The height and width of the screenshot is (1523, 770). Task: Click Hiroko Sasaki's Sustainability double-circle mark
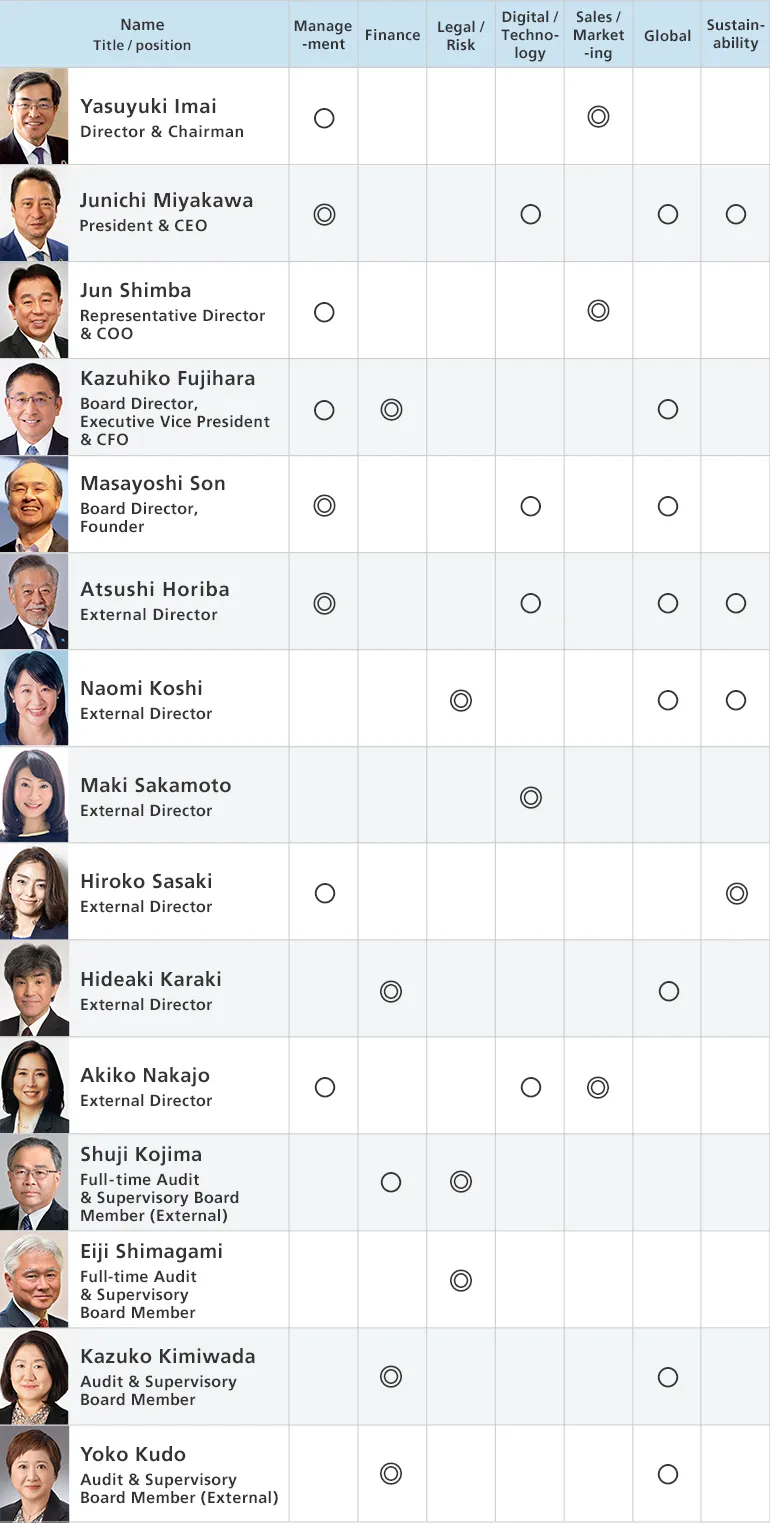tap(737, 893)
